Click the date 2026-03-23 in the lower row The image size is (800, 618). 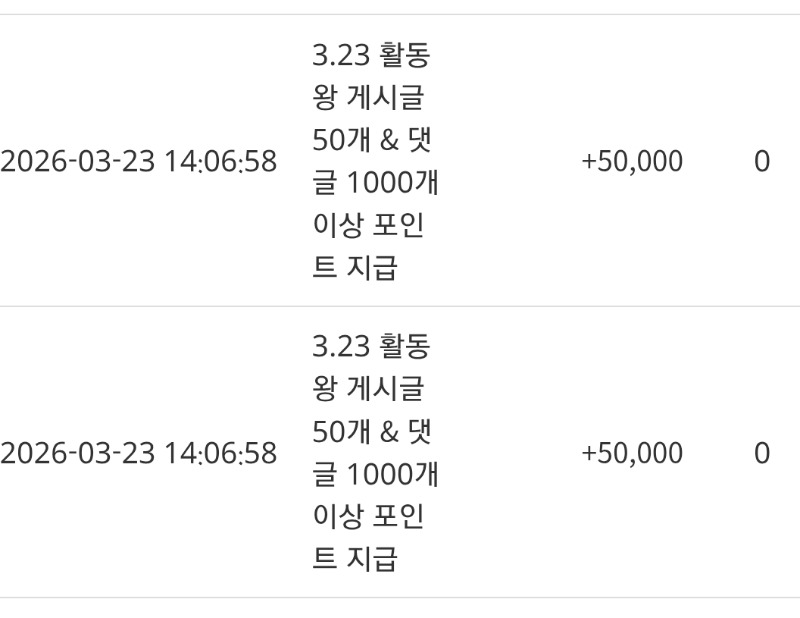[x=78, y=454]
